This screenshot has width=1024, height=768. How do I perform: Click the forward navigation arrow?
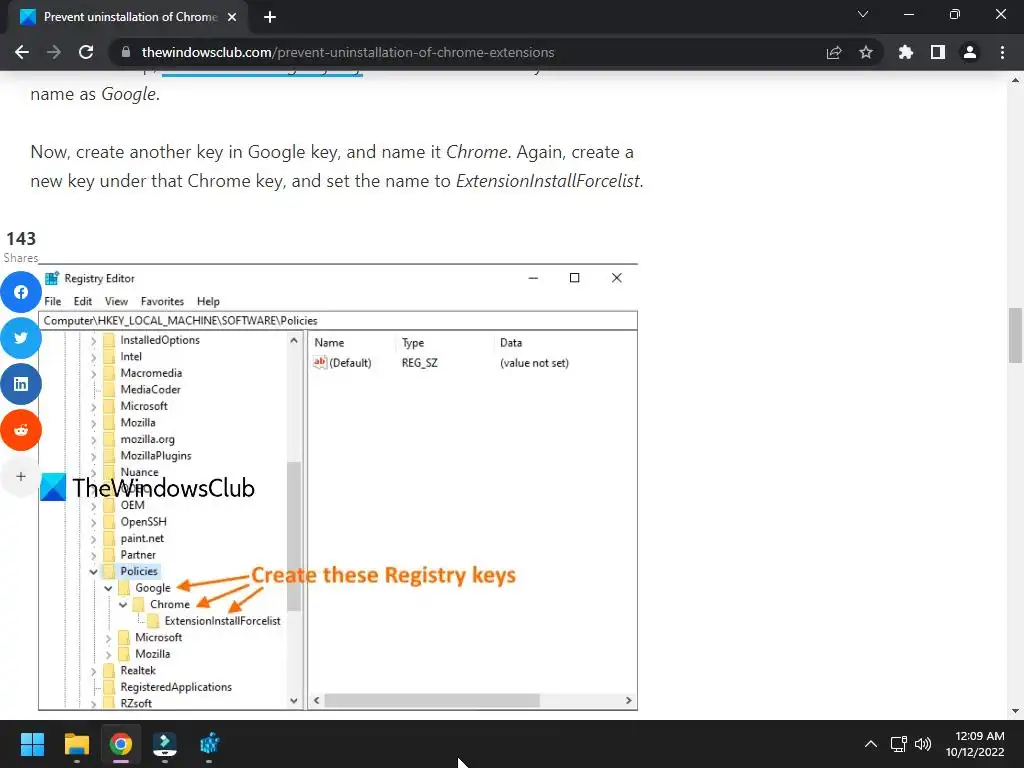(x=54, y=52)
